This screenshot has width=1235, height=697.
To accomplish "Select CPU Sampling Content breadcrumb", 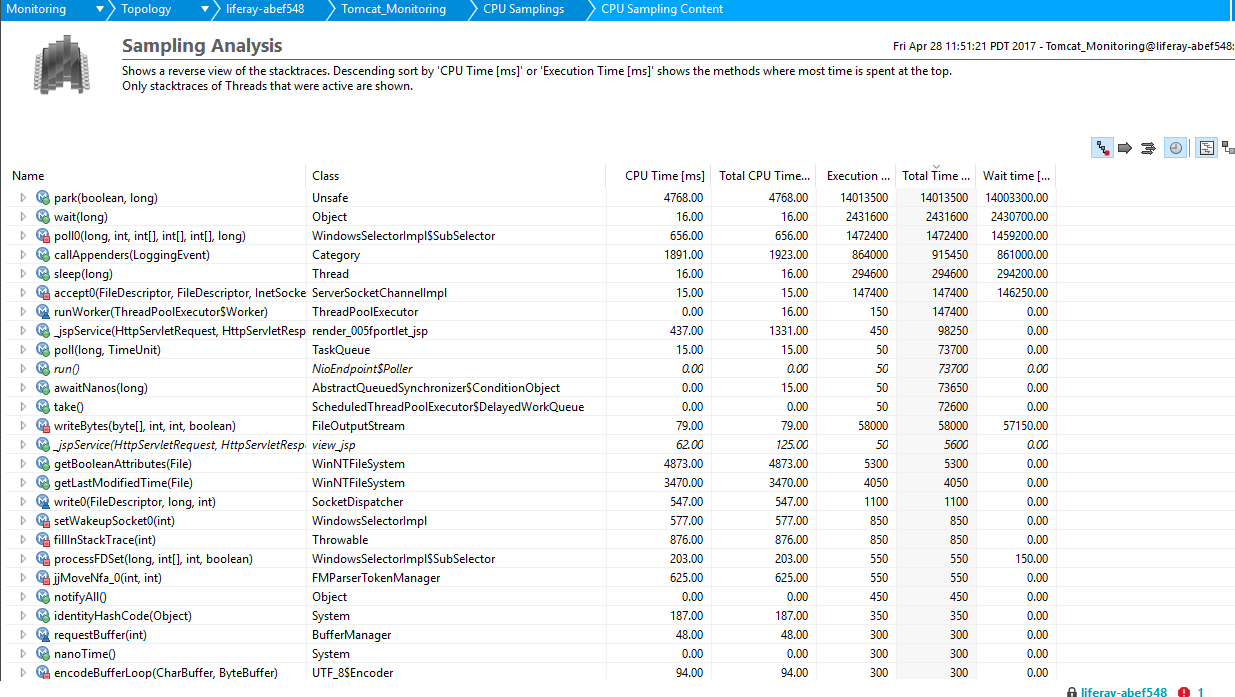I will click(662, 9).
